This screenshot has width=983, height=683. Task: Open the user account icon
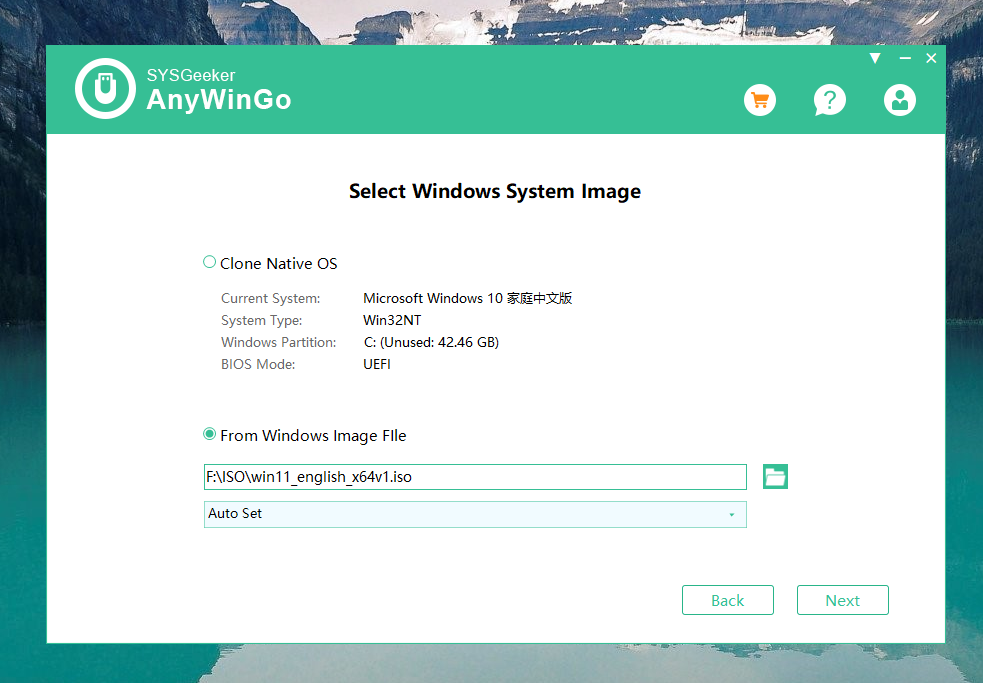point(900,100)
